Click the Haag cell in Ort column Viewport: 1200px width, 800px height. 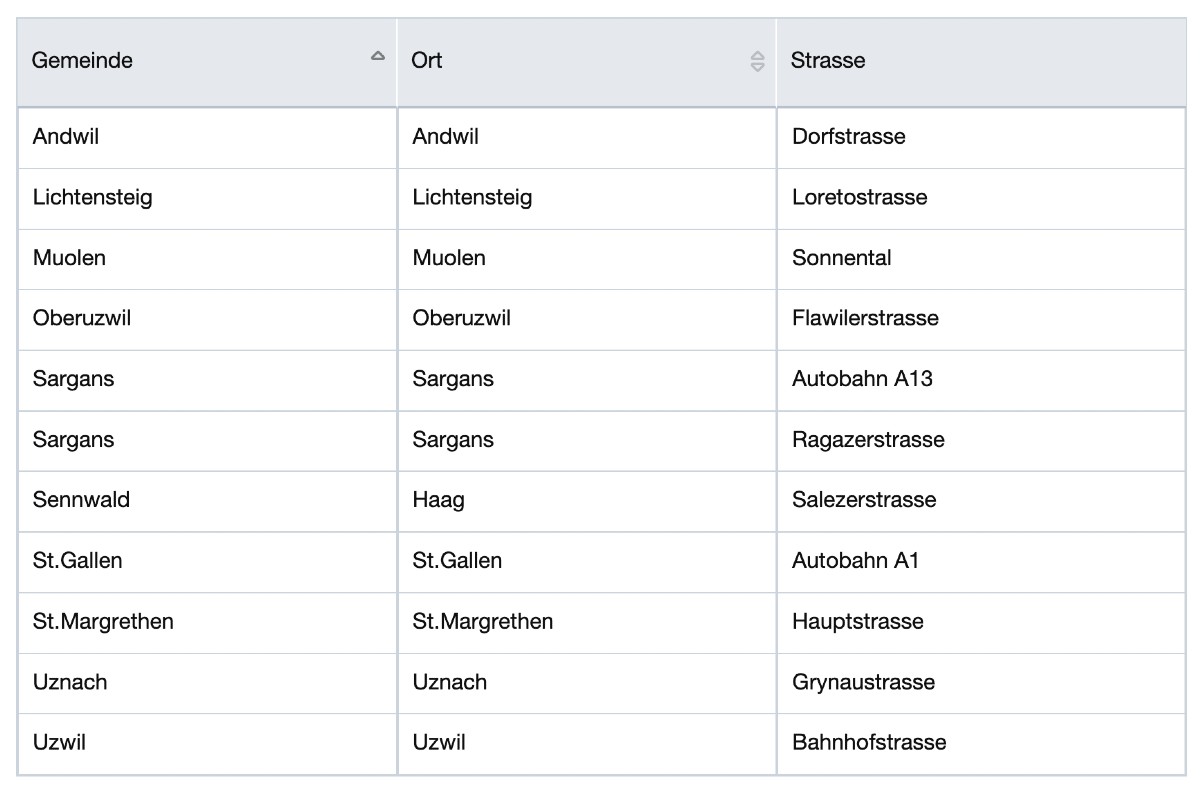click(x=438, y=500)
